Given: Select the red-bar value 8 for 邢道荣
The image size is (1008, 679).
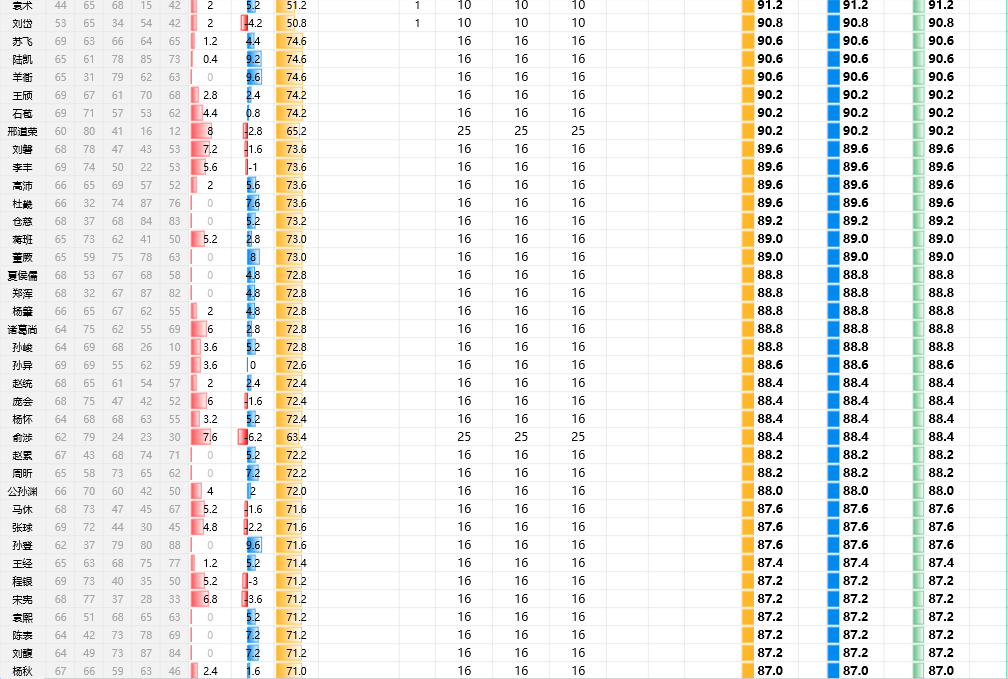Looking at the screenshot, I should coord(210,131).
